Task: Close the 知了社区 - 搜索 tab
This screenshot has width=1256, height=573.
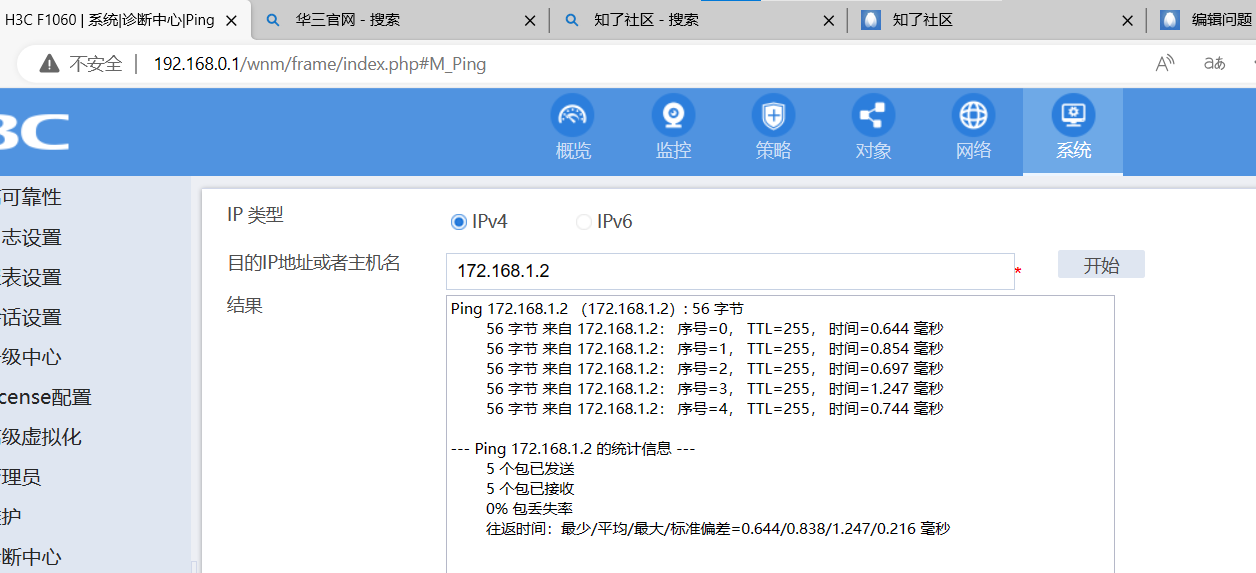Action: coord(828,20)
